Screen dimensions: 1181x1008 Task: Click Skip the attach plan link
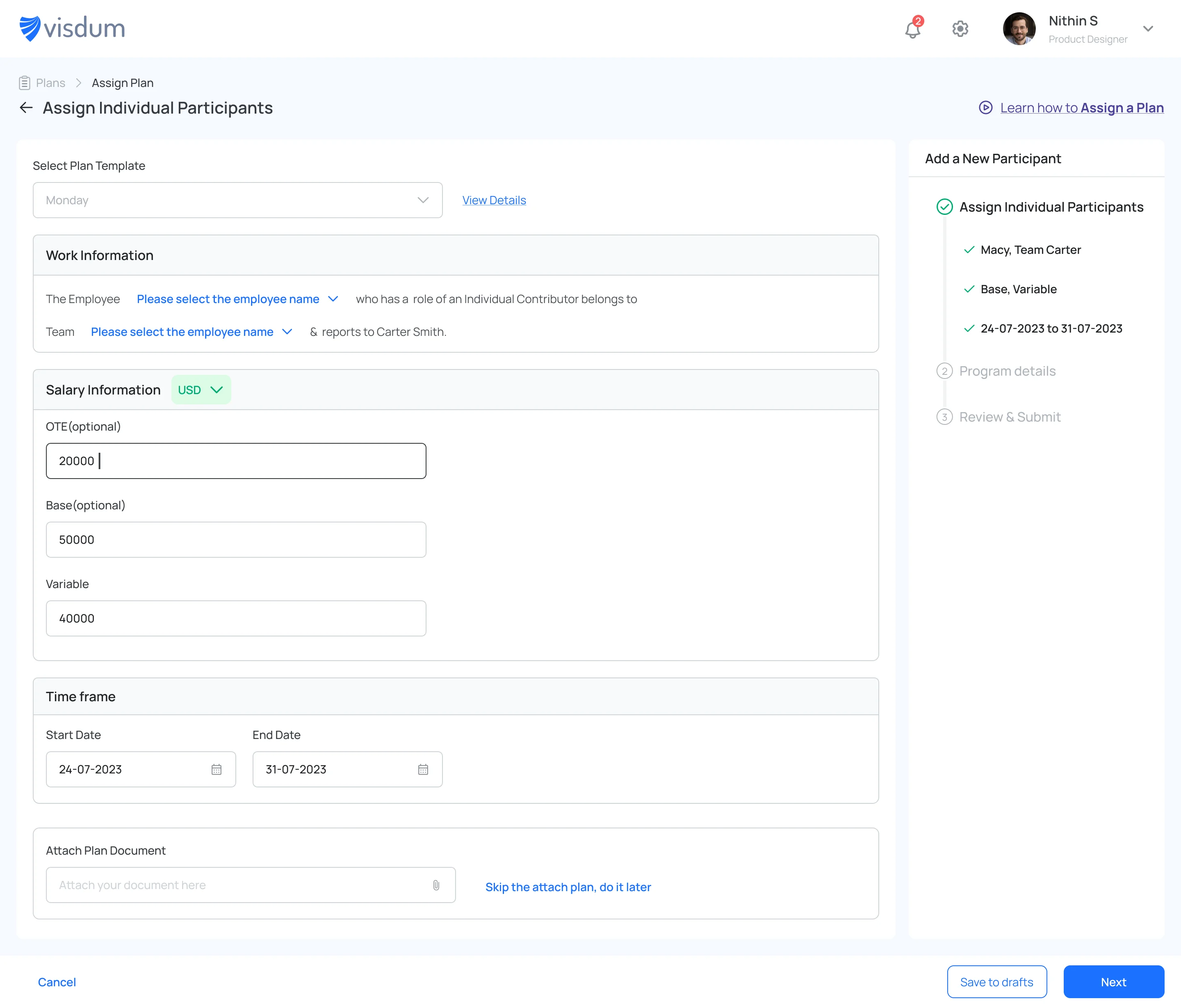pyautogui.click(x=568, y=887)
